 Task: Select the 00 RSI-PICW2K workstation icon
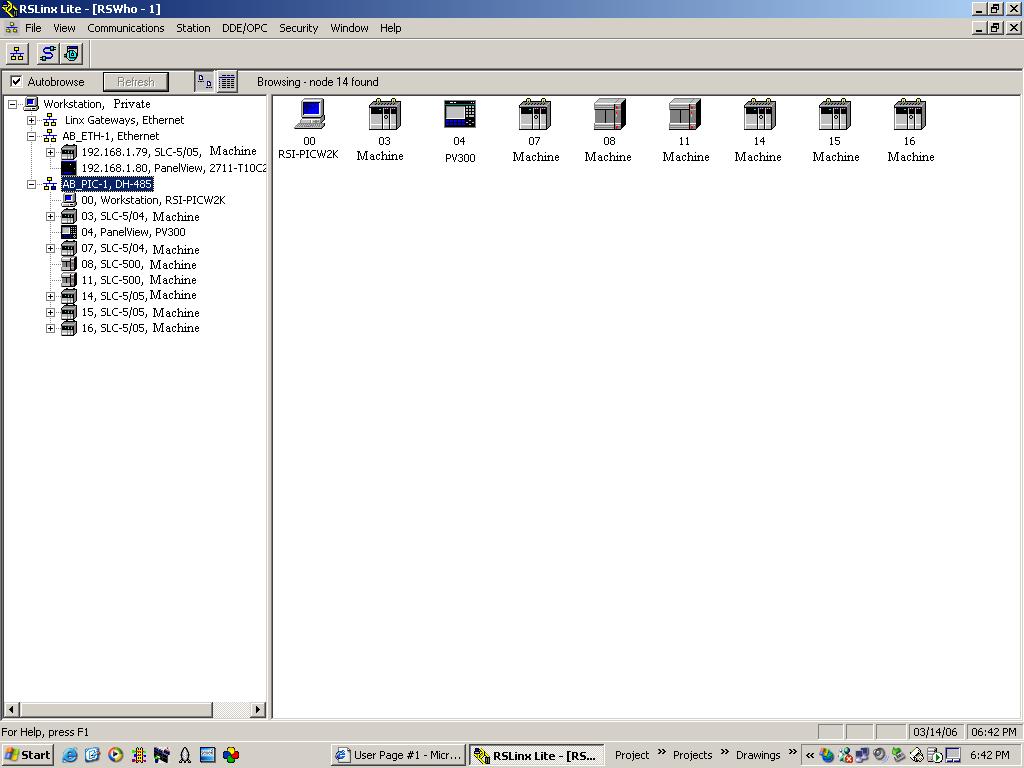coord(310,114)
